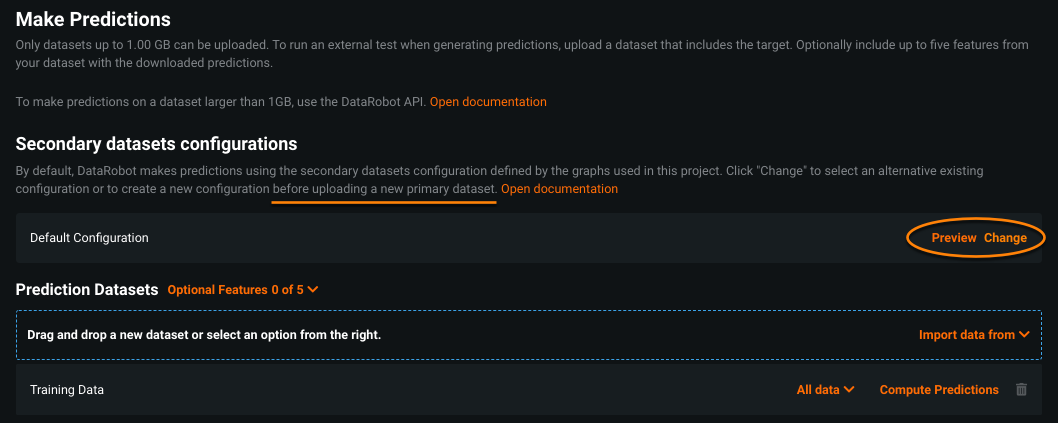Select the Default Configuration row label
Image resolution: width=1058 pixels, height=423 pixels.
(89, 238)
